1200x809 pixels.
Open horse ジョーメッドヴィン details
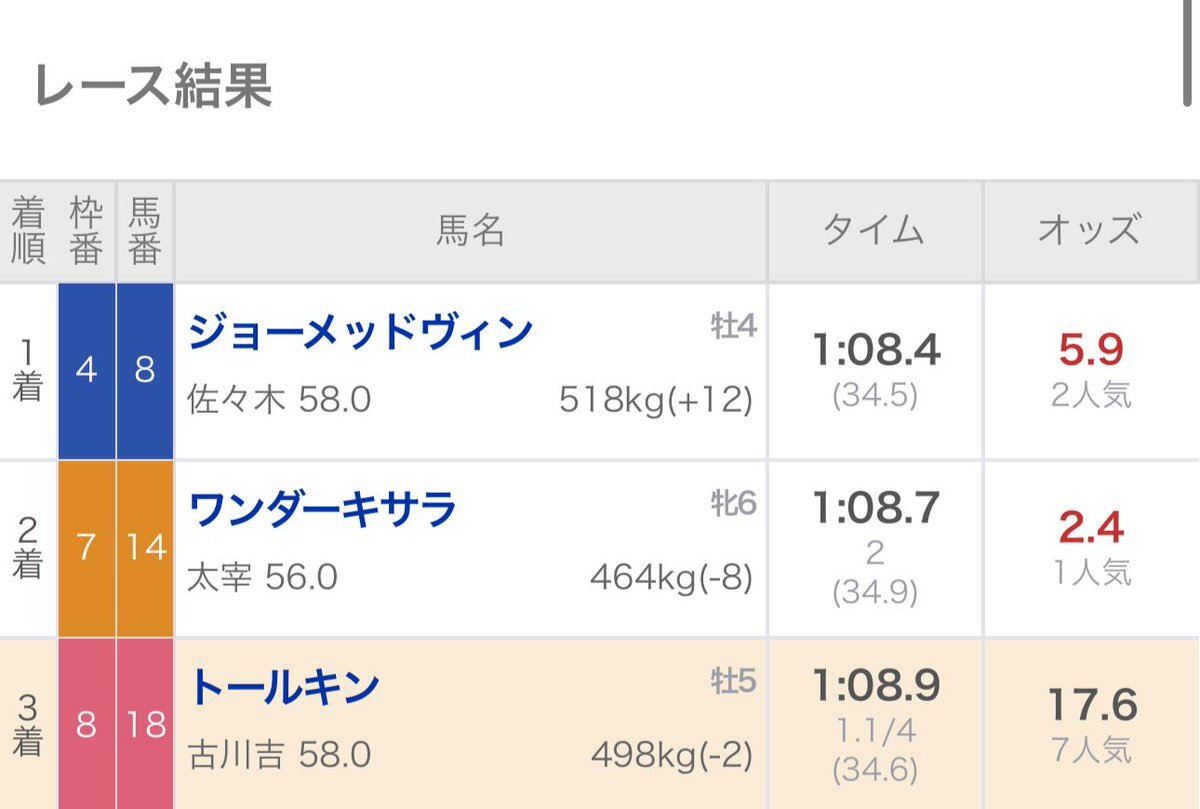360,333
